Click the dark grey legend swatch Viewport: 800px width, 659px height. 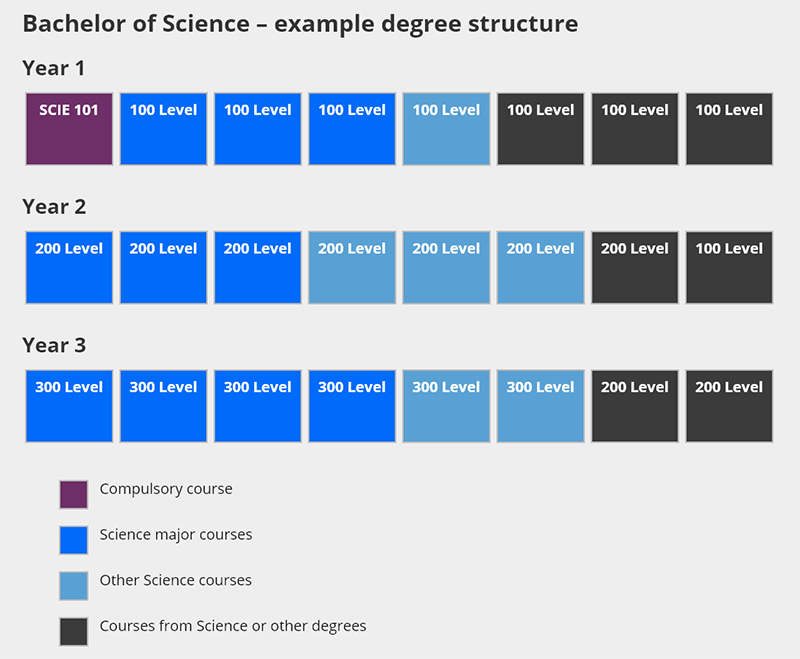73,631
